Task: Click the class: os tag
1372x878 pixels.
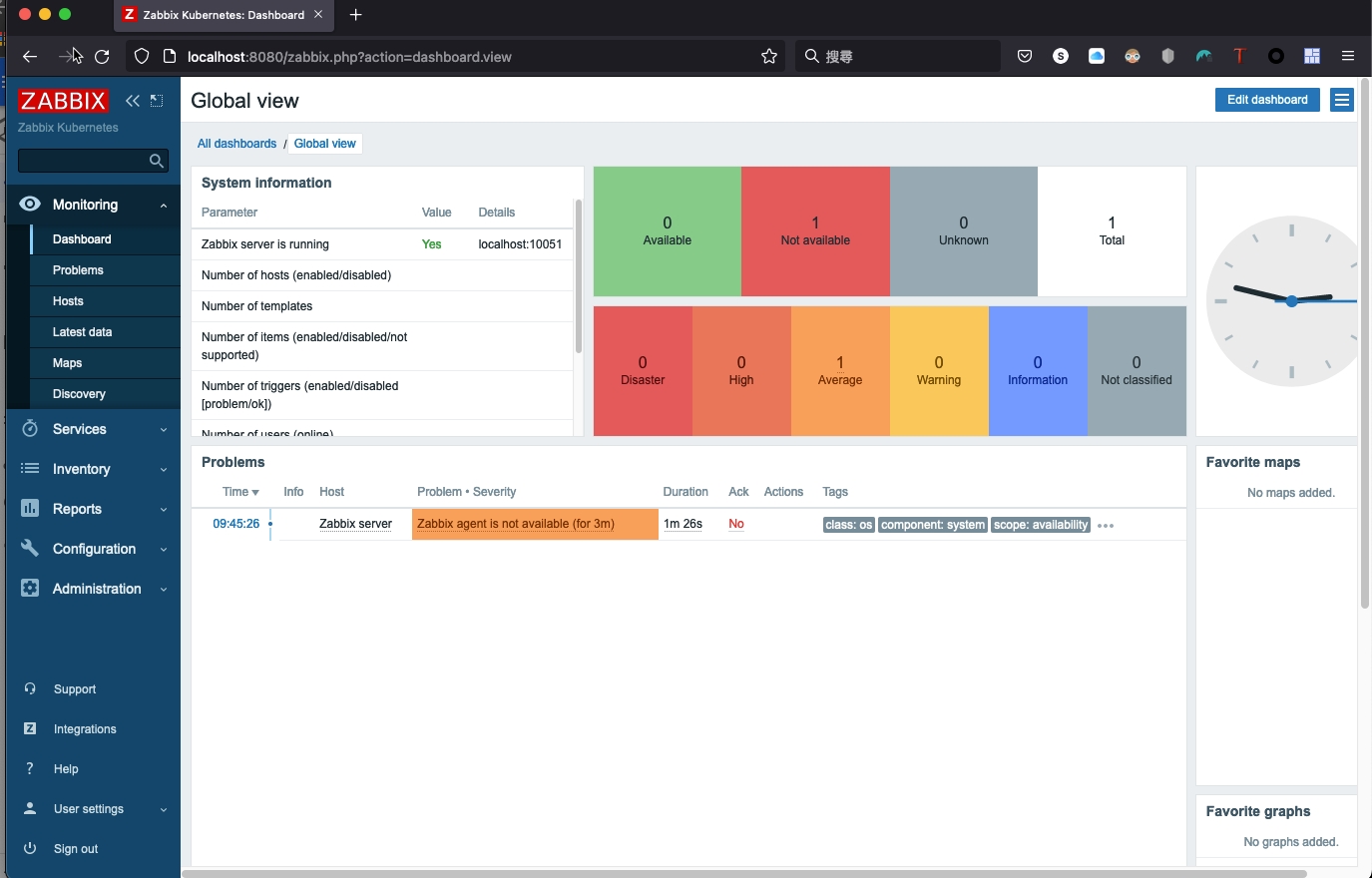Action: coord(849,525)
